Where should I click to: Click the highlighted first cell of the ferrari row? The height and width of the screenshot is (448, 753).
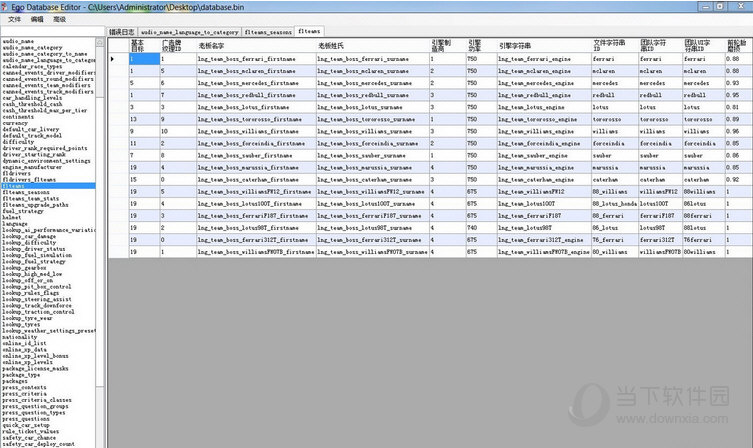[144, 59]
